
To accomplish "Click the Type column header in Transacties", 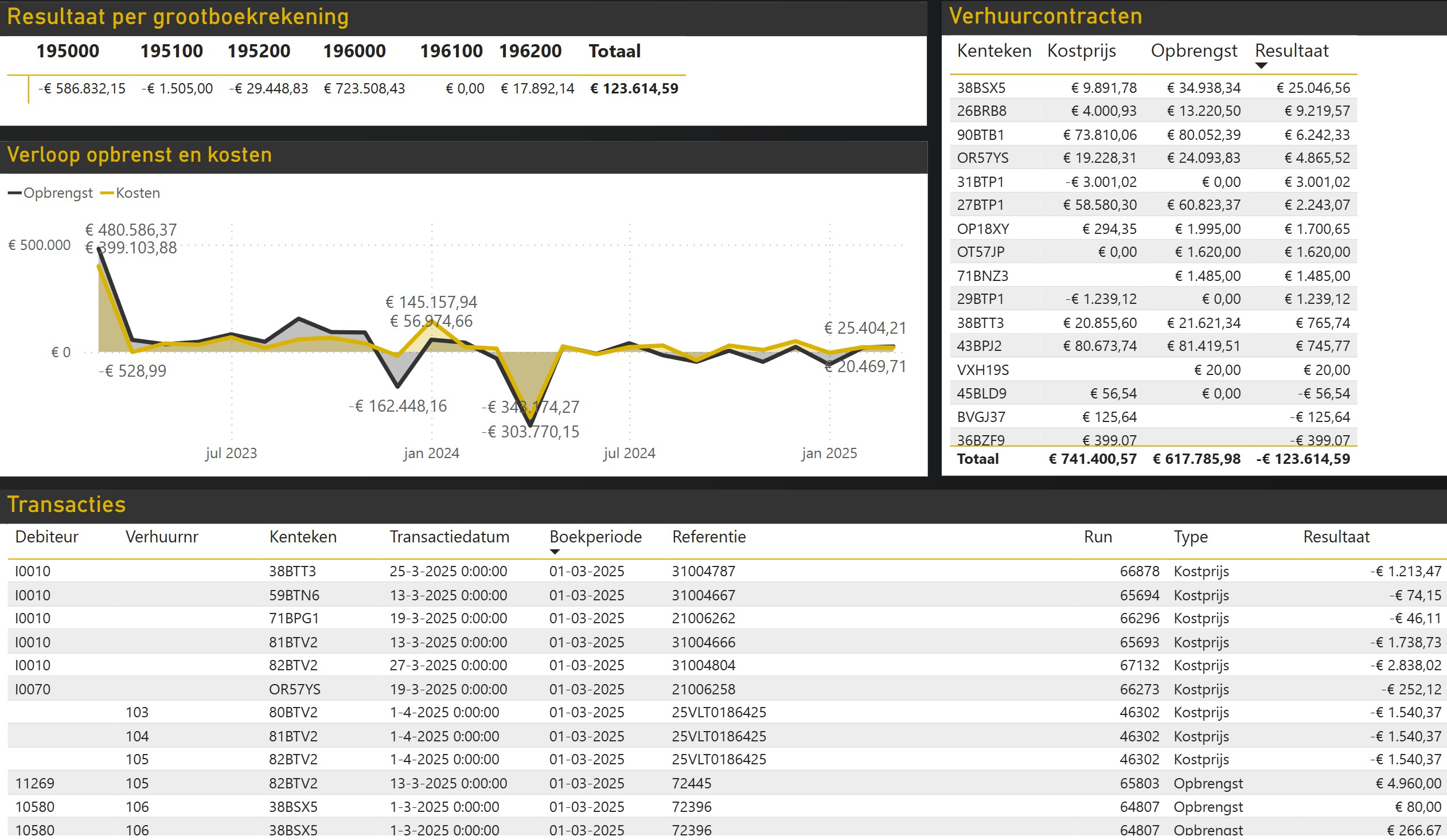I will point(1190,537).
